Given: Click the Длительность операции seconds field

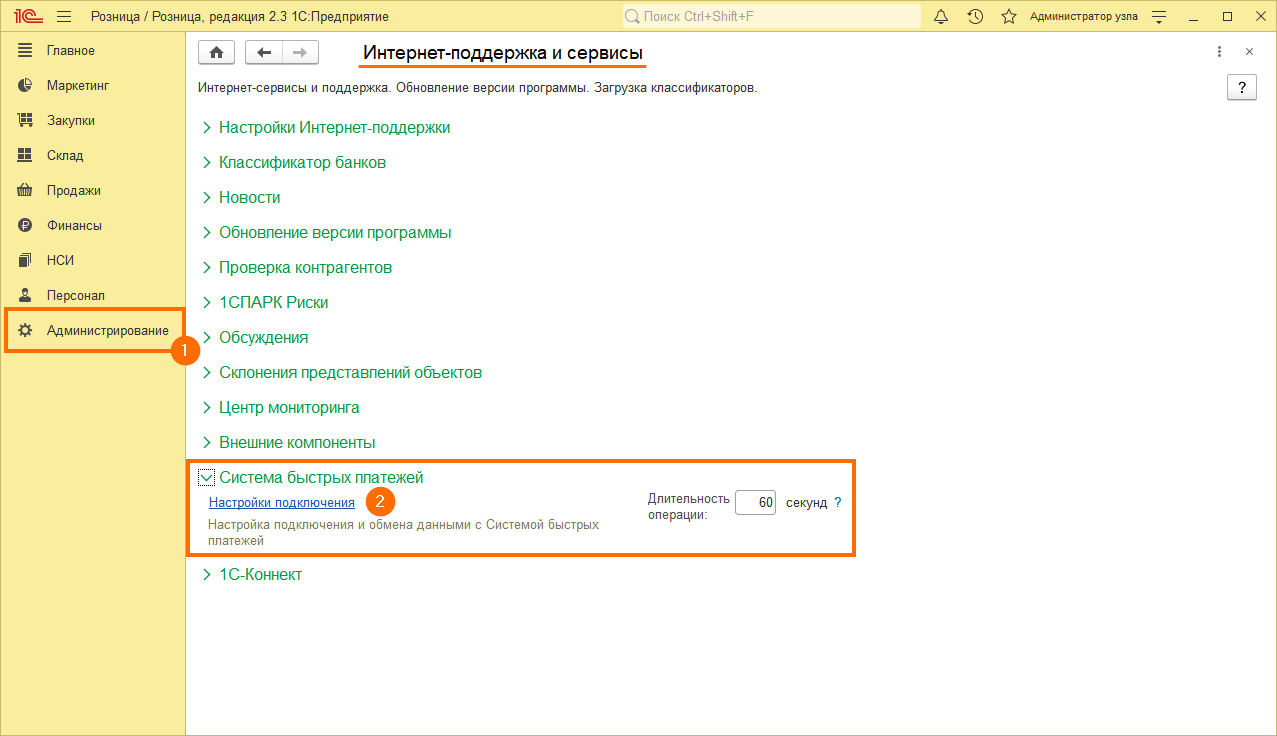Looking at the screenshot, I should [755, 503].
